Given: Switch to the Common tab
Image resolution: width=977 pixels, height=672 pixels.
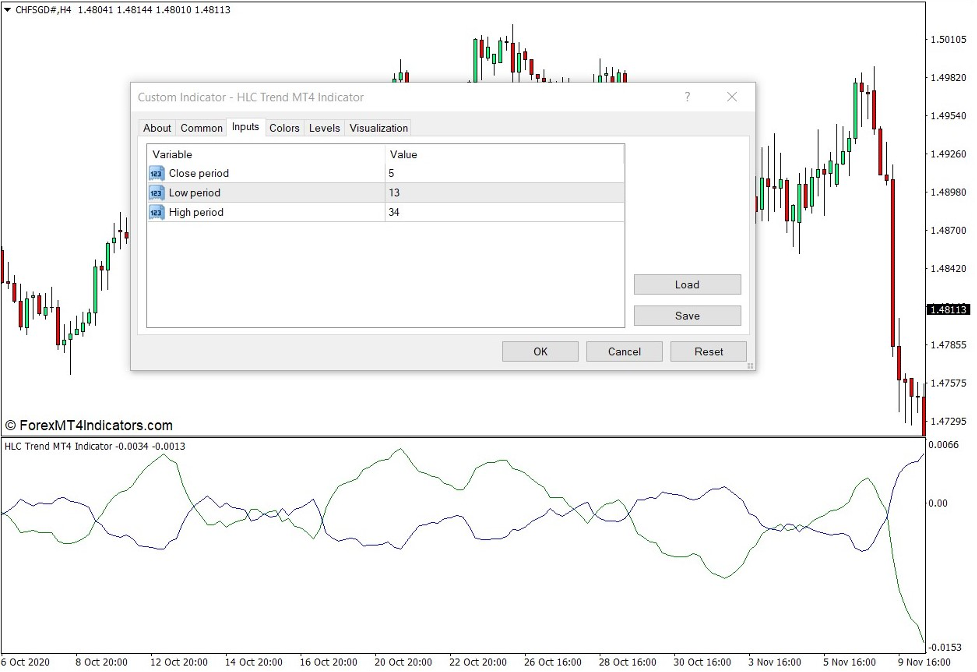Looking at the screenshot, I should [200, 128].
